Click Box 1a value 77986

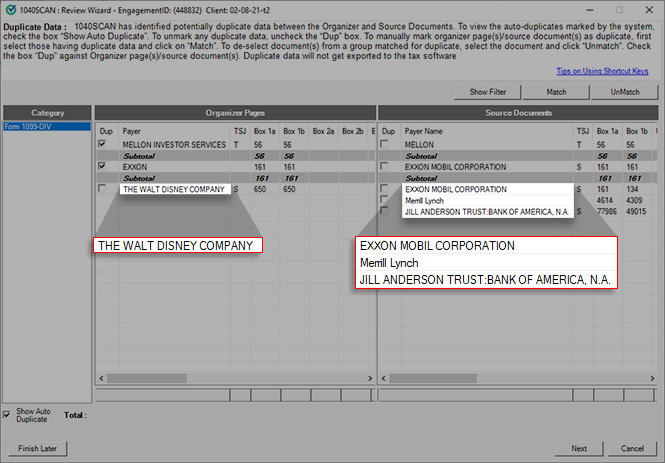606,211
